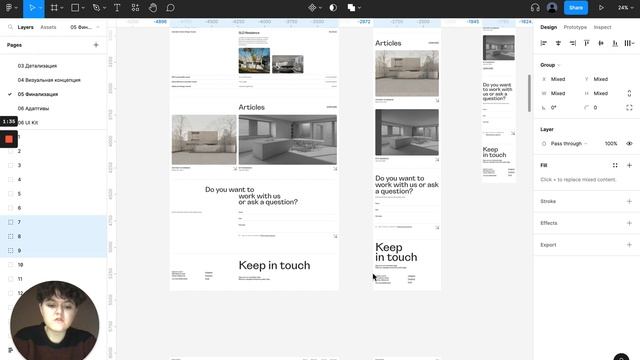
Task: Select the Move tool
Action: point(31,8)
